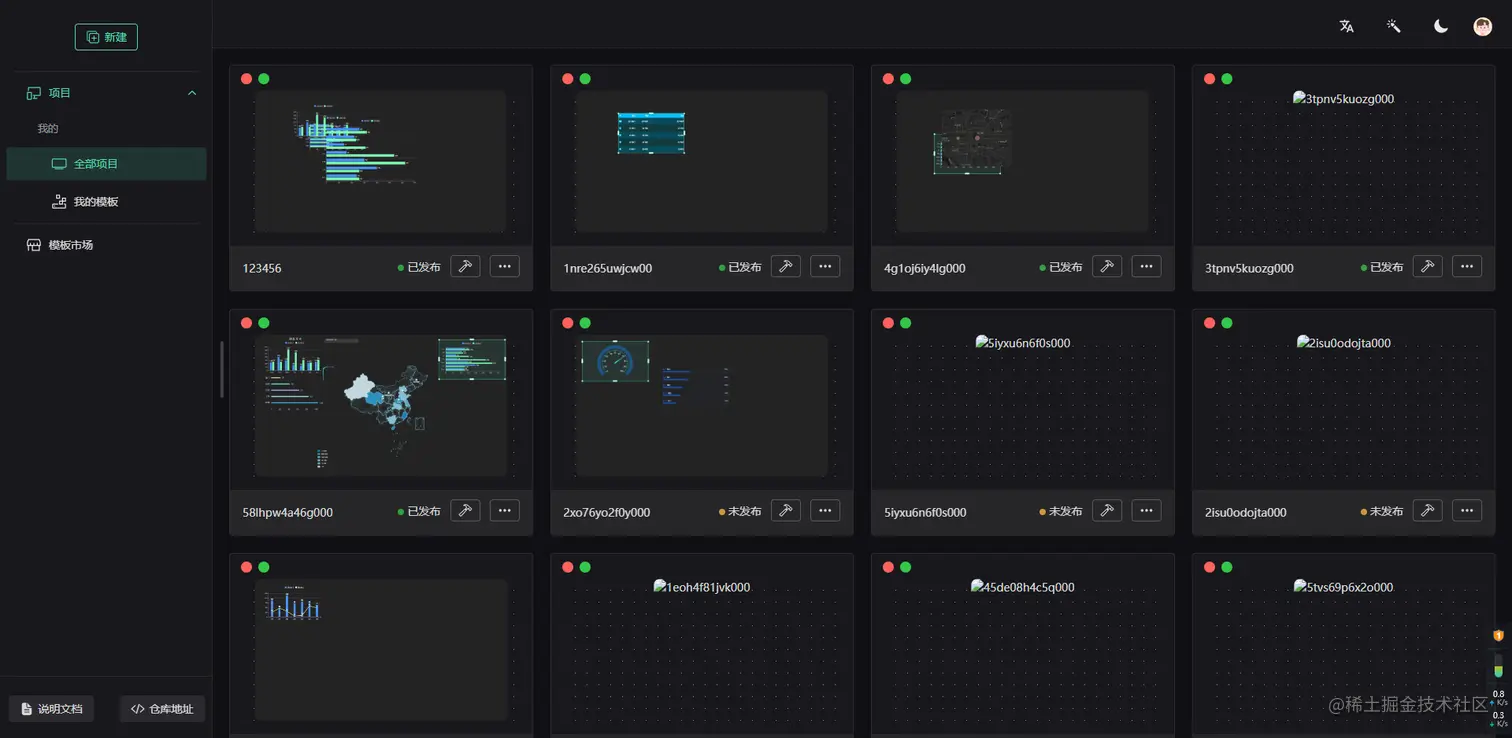Open more options for 2xo76yo2f0y000
The image size is (1512, 738).
point(825,510)
